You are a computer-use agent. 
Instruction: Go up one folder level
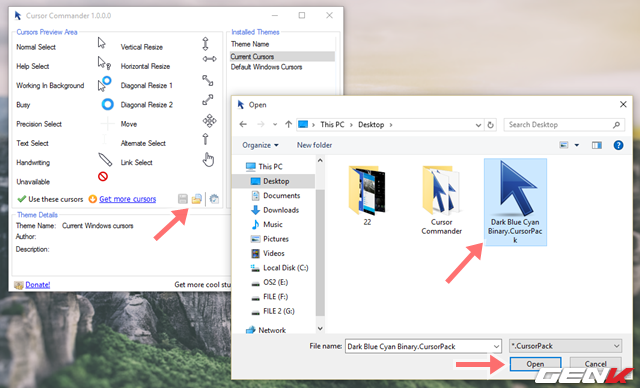click(289, 124)
